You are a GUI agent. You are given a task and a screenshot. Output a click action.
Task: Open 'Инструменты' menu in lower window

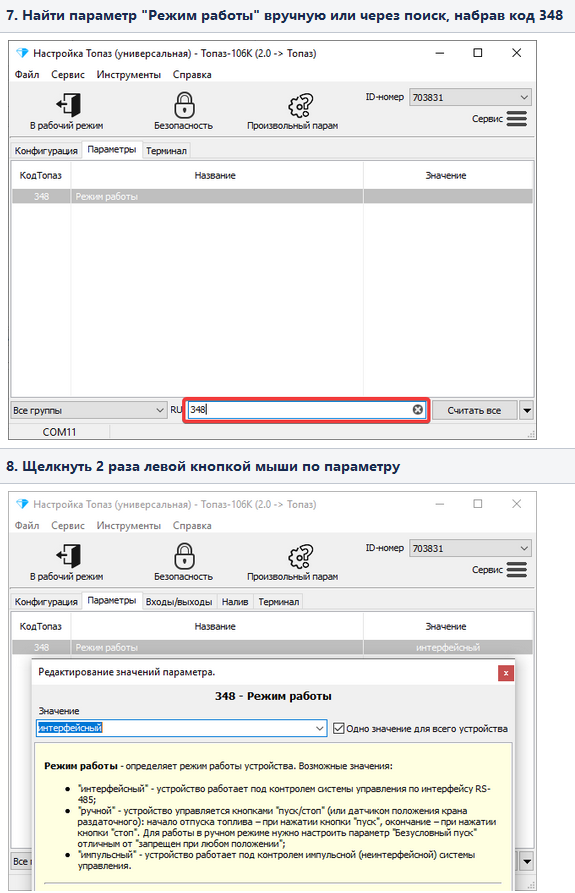129,526
